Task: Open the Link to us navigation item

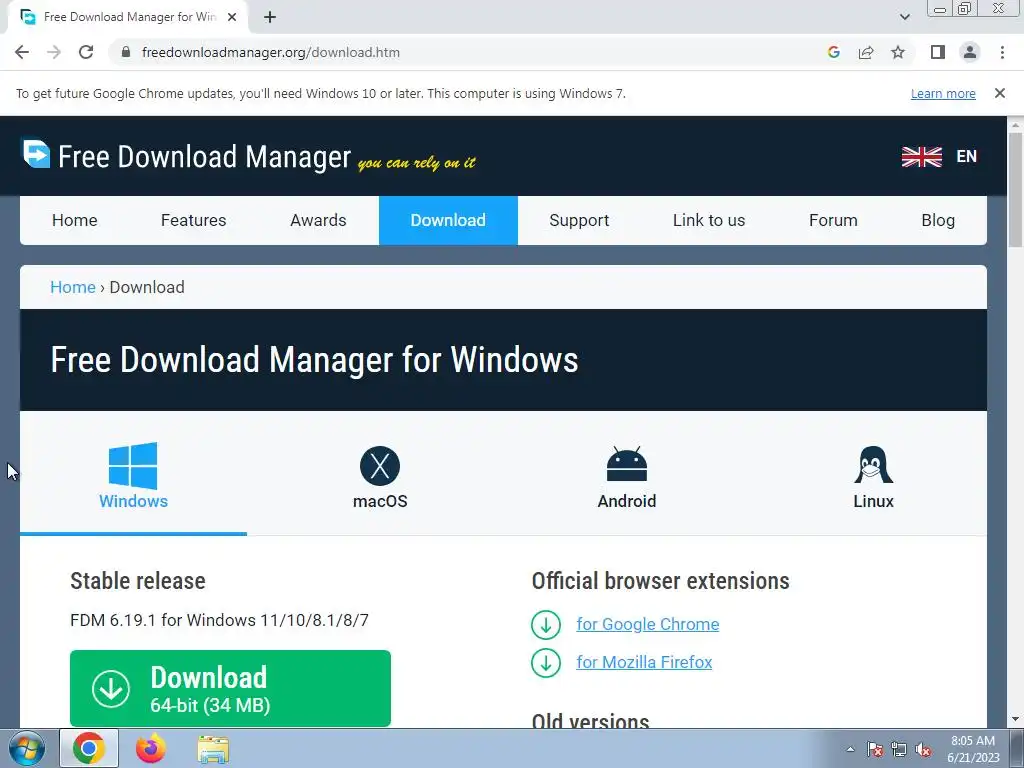Action: click(709, 221)
